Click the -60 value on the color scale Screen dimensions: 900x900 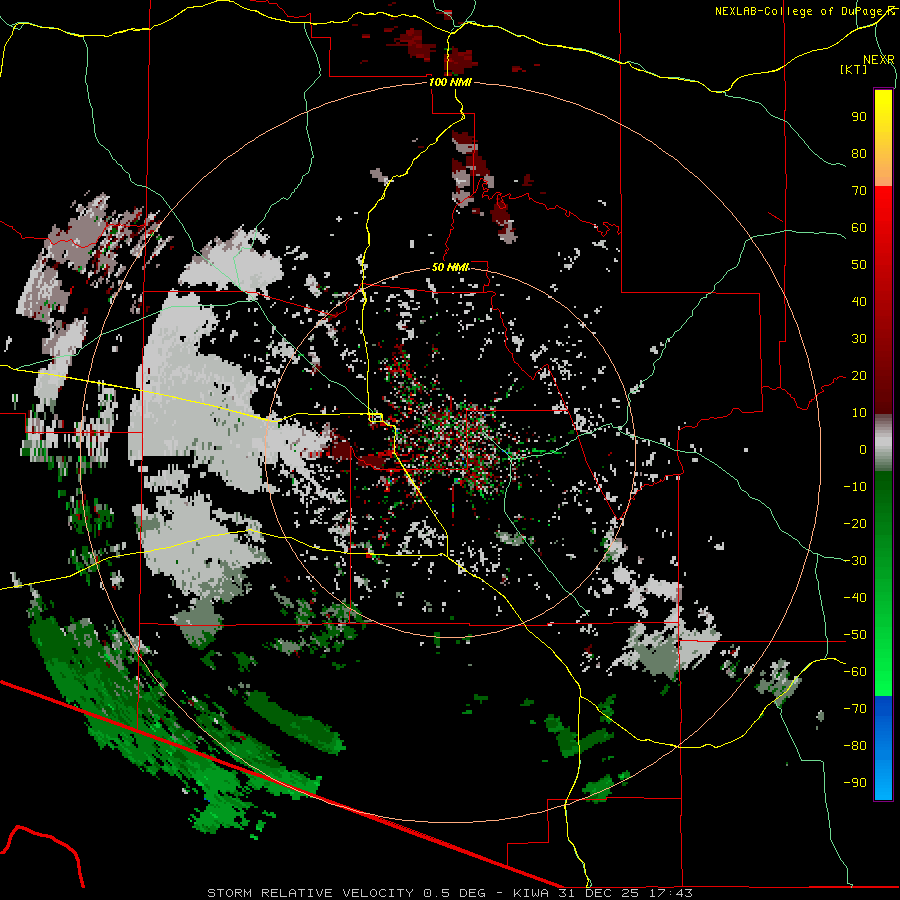click(x=855, y=672)
